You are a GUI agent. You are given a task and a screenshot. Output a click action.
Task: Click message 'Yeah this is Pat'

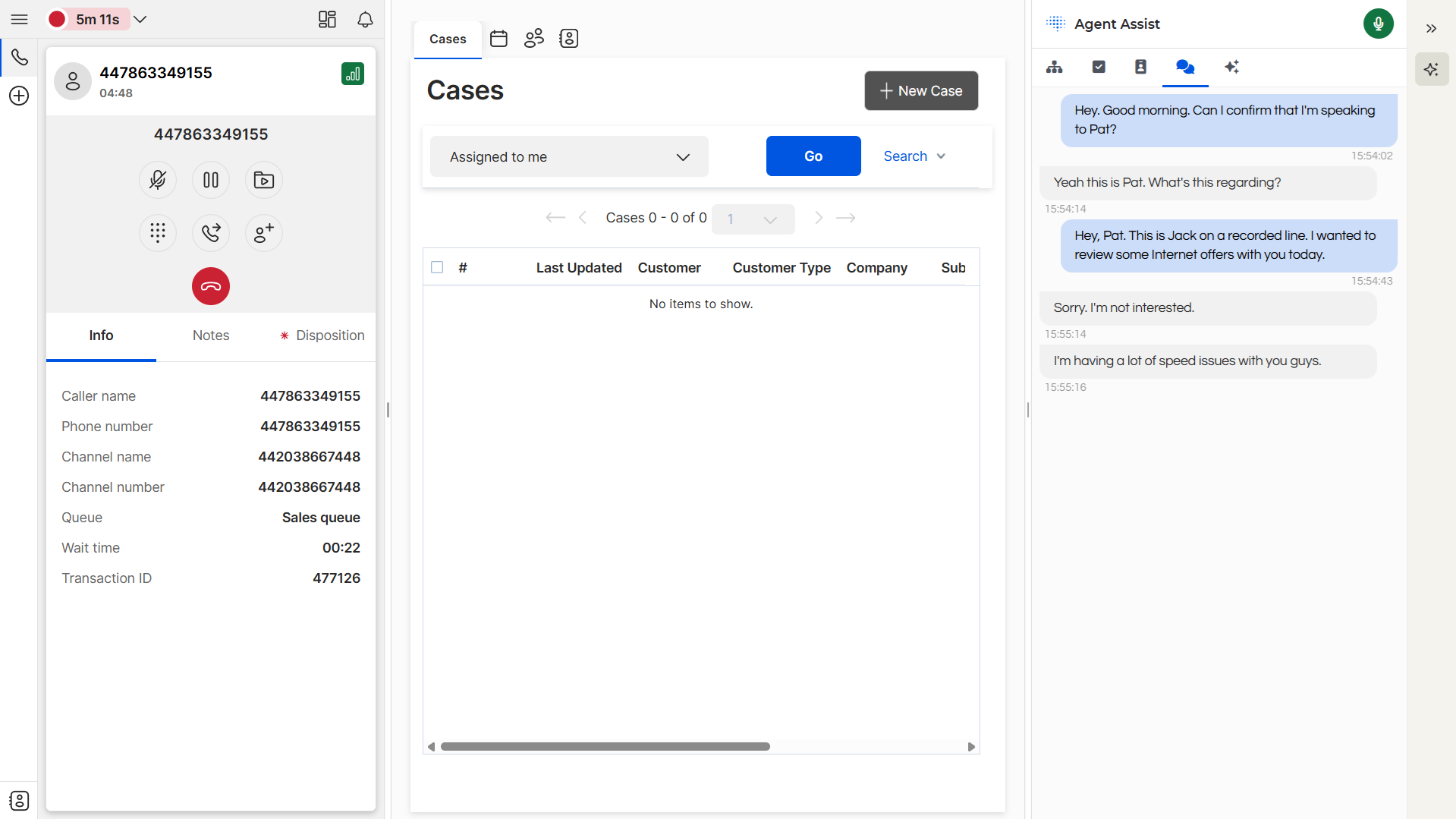[1208, 183]
